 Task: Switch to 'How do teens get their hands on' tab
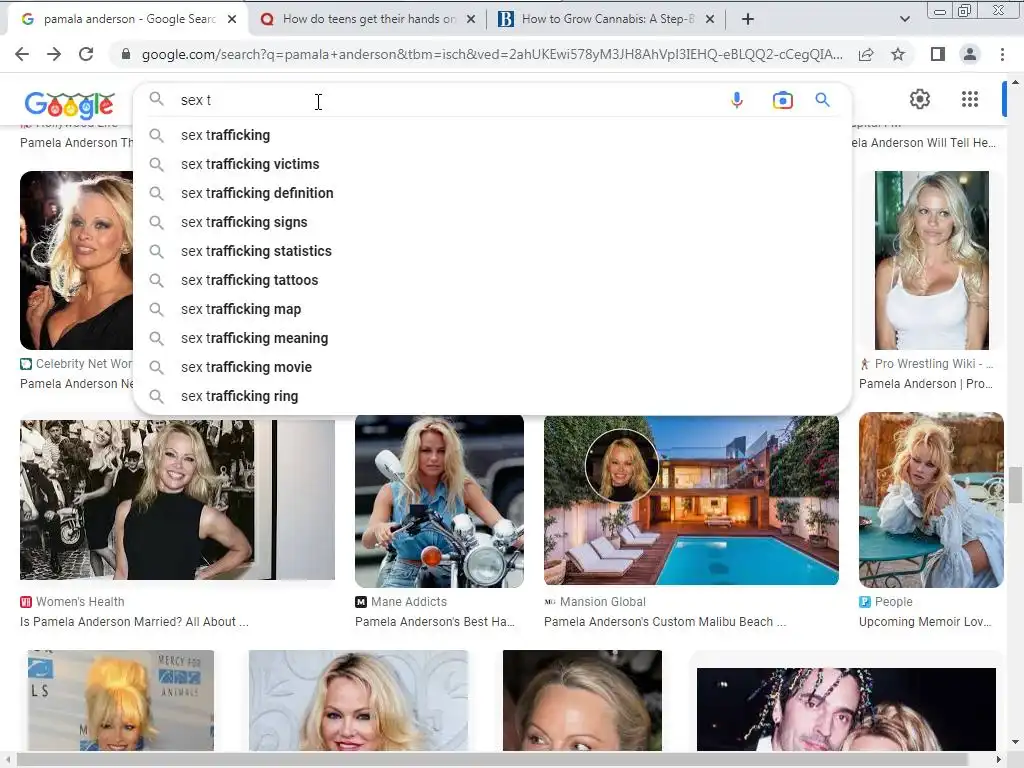click(x=366, y=19)
